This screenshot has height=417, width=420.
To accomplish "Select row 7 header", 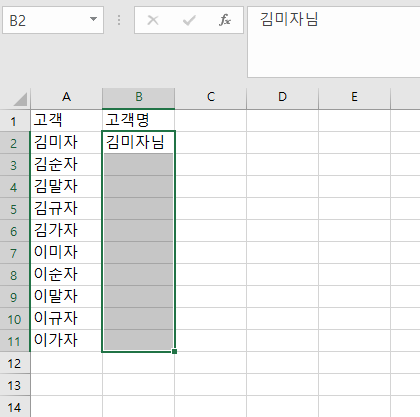I will click(15, 253).
